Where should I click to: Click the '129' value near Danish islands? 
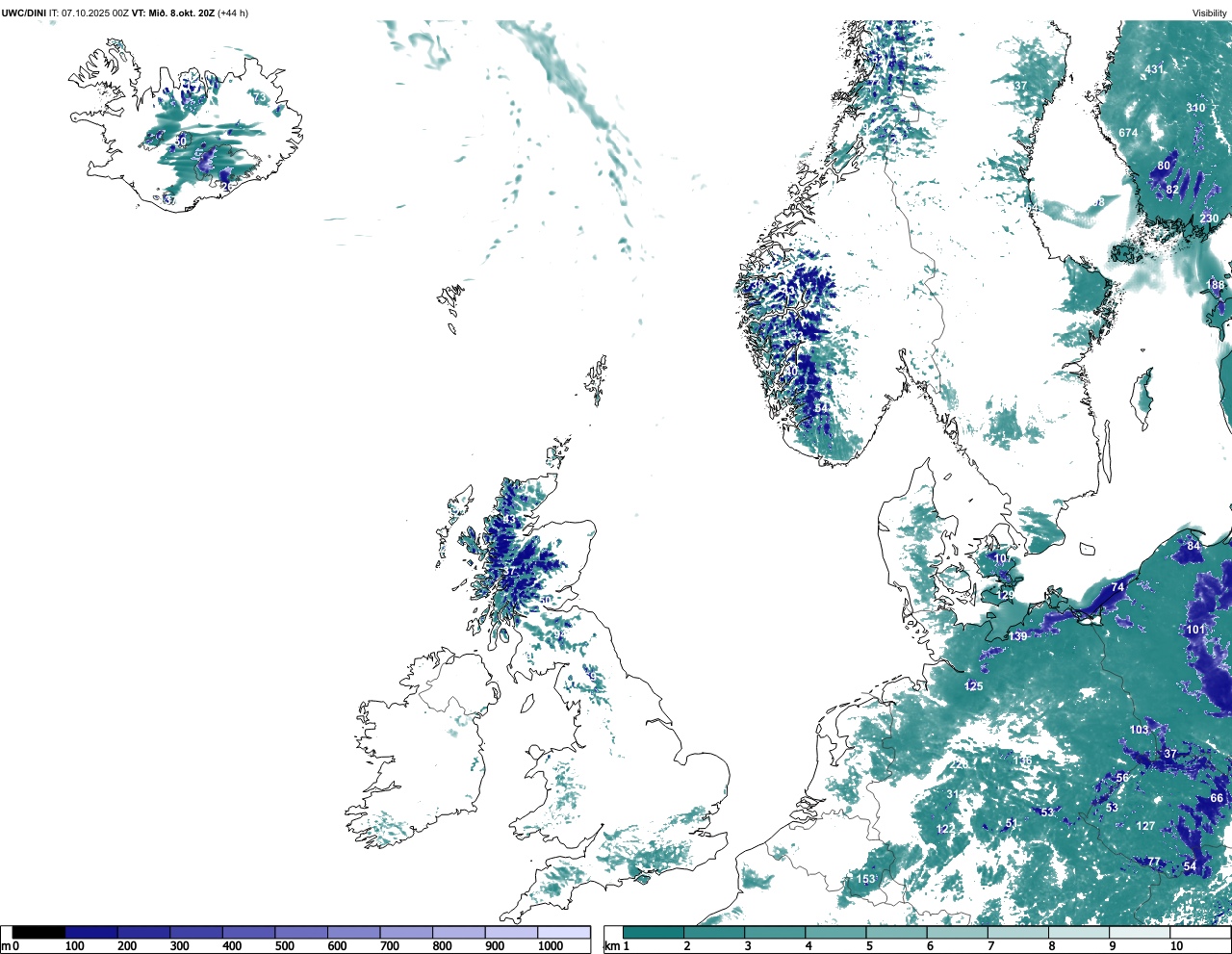pos(1006,596)
